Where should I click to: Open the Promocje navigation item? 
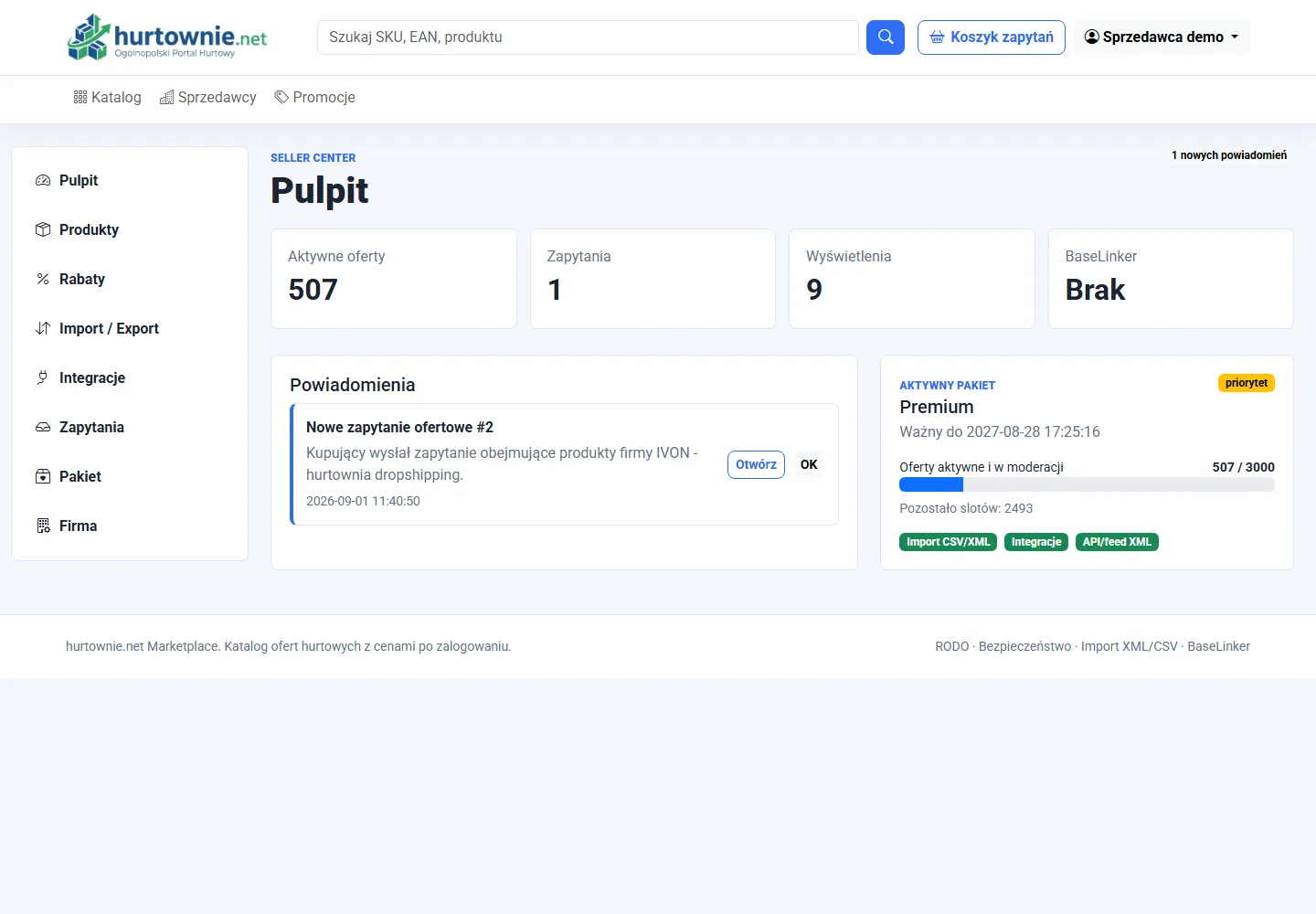point(315,97)
